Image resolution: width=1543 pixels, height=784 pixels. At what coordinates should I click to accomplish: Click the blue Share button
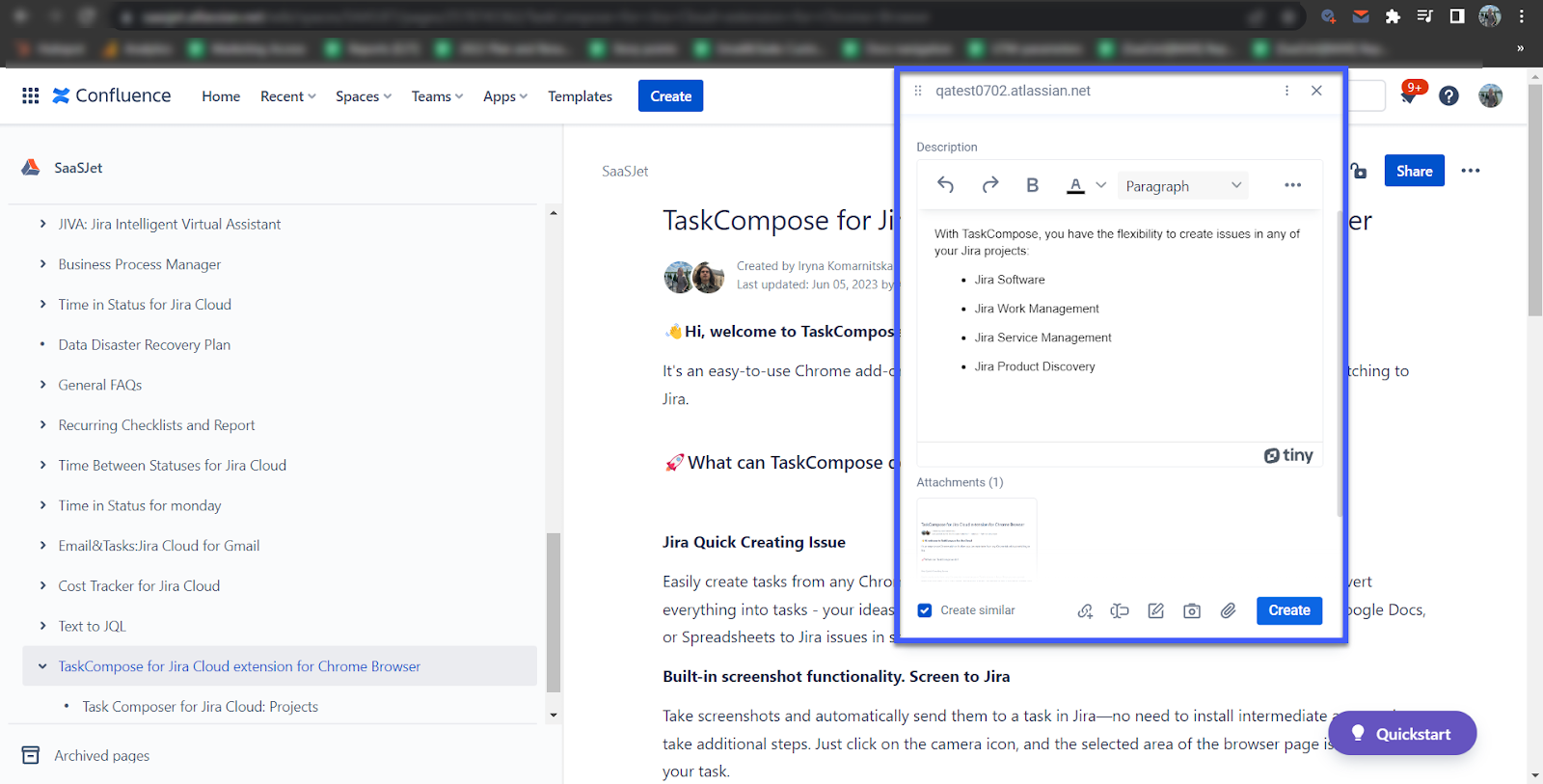1414,171
